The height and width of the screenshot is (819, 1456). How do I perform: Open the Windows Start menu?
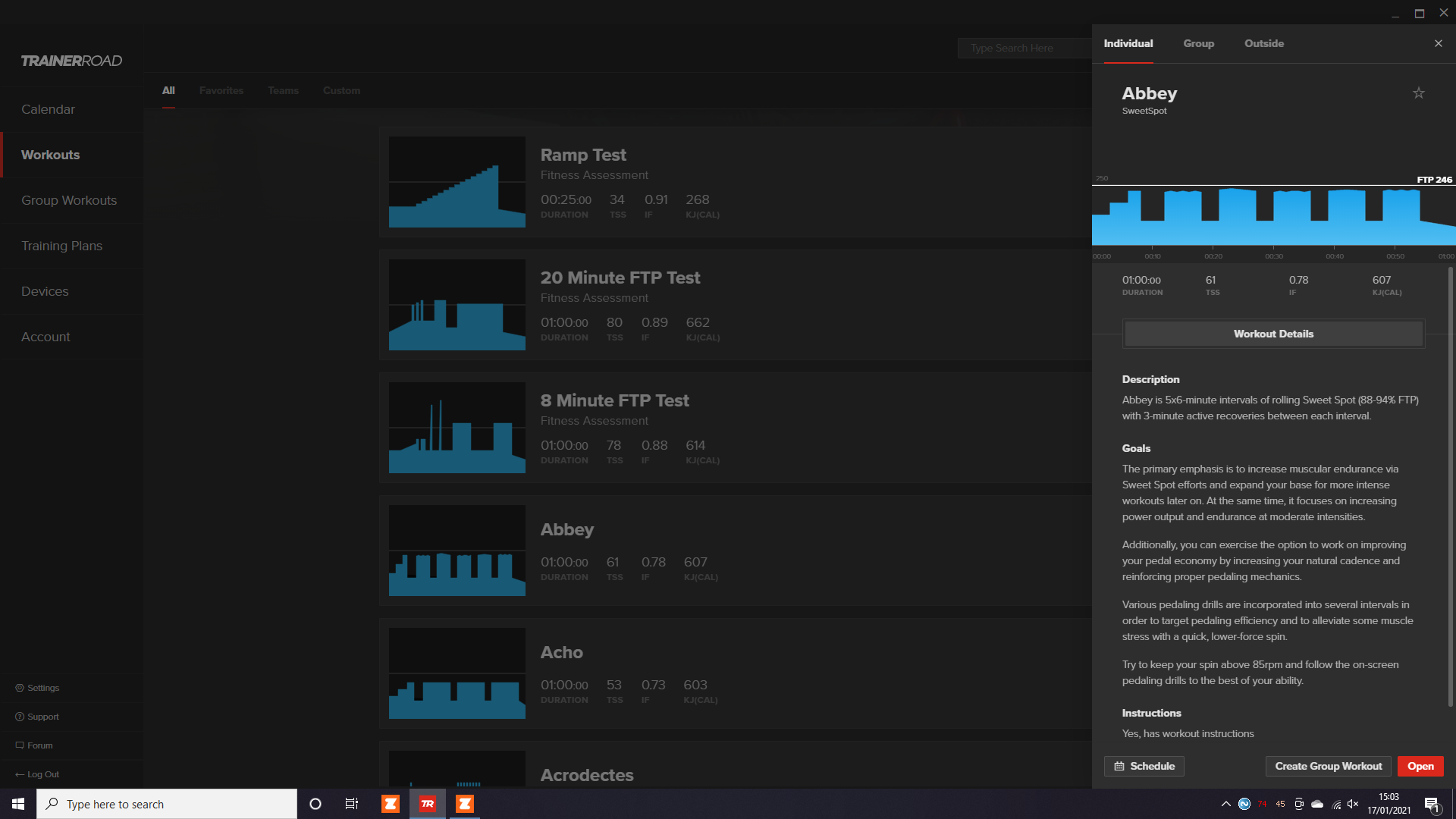point(18,804)
